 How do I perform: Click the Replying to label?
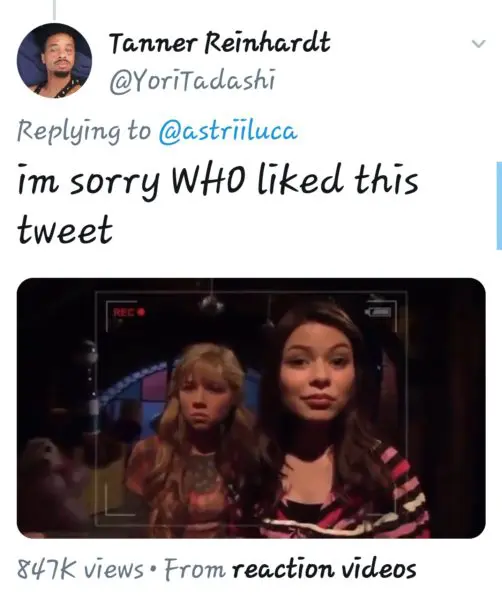click(84, 132)
